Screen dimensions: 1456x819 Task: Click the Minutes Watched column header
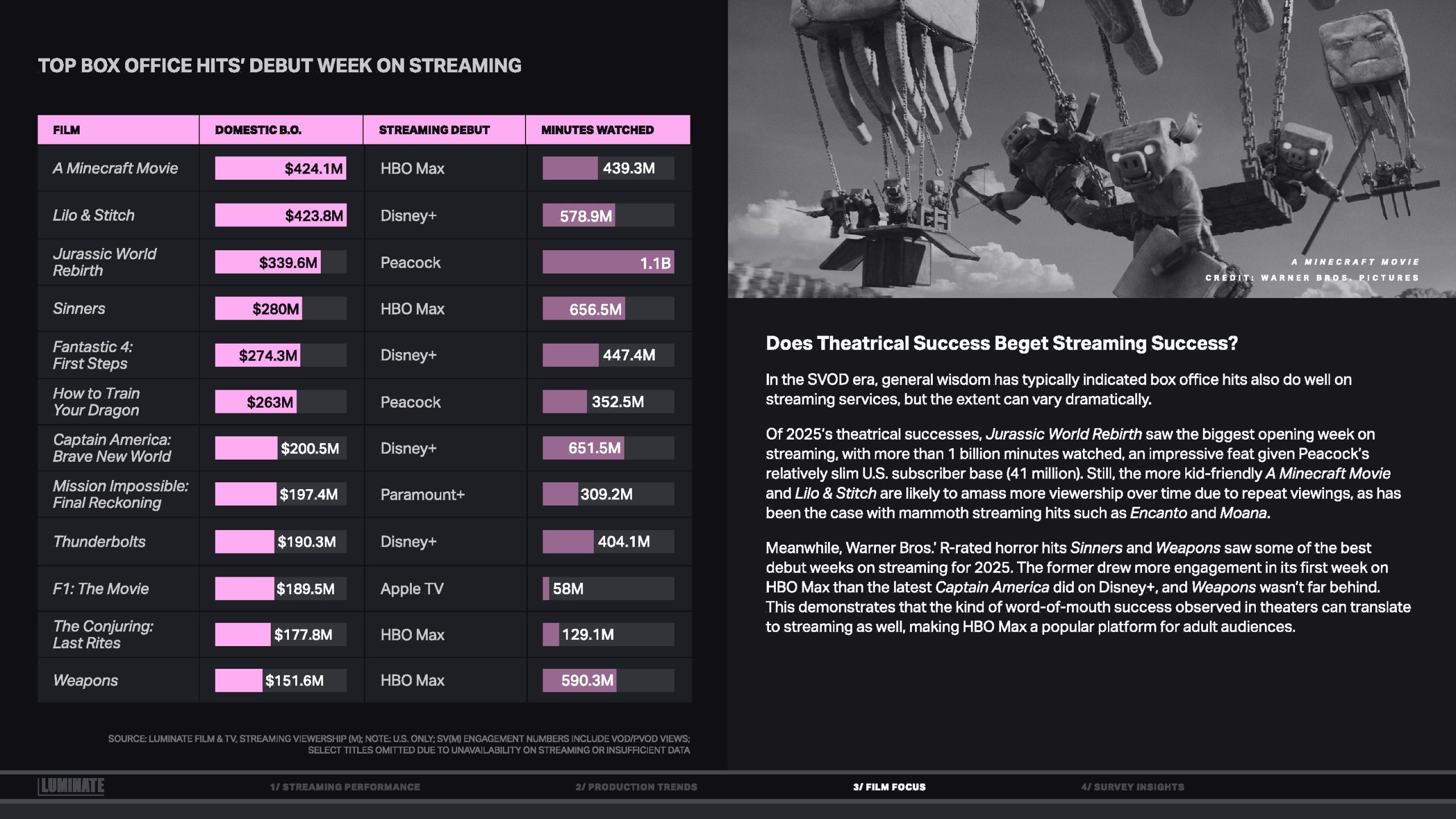coord(597,130)
